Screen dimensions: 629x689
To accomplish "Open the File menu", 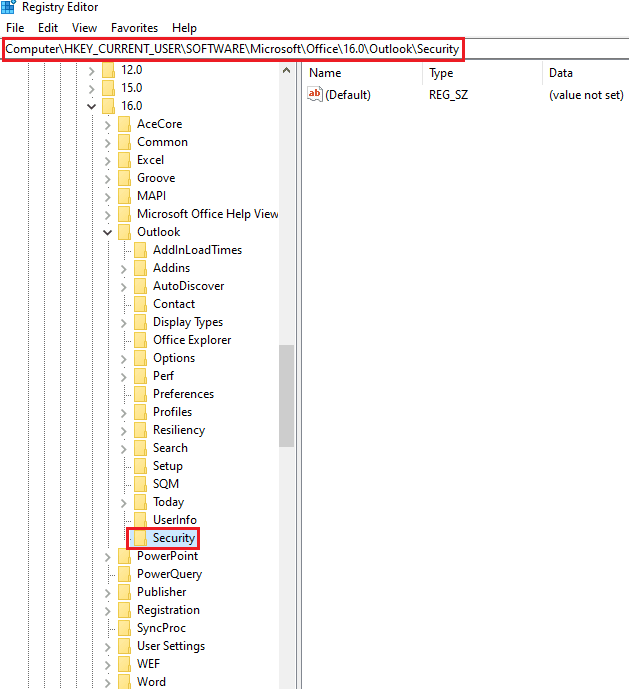I will [15, 28].
